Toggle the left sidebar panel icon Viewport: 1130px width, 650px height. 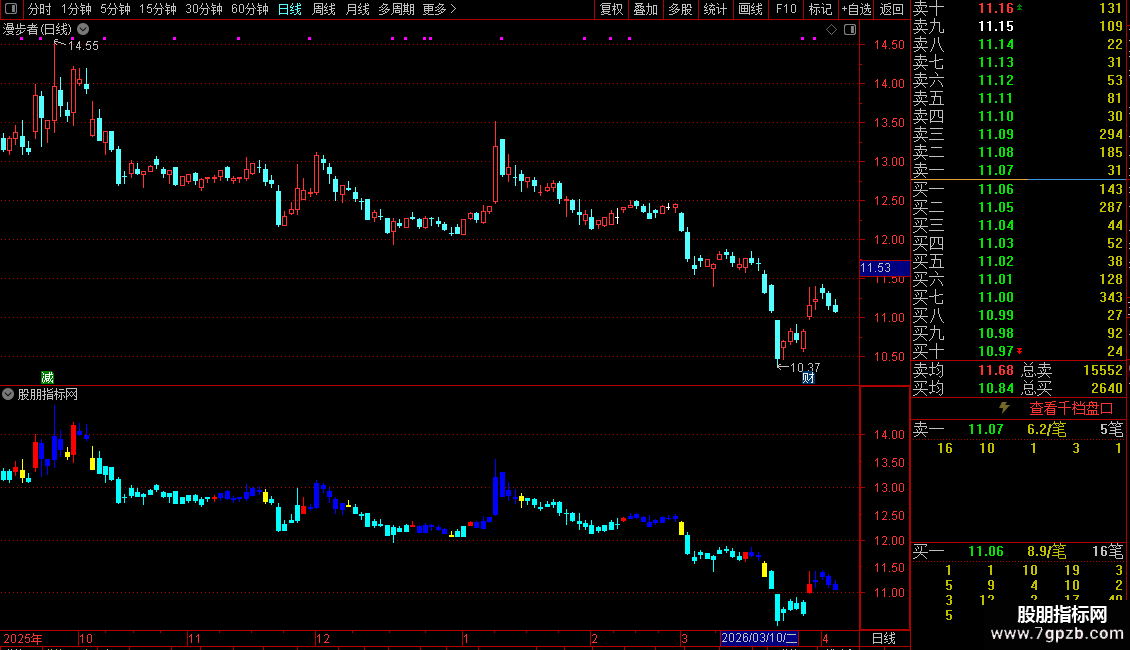click(x=11, y=9)
